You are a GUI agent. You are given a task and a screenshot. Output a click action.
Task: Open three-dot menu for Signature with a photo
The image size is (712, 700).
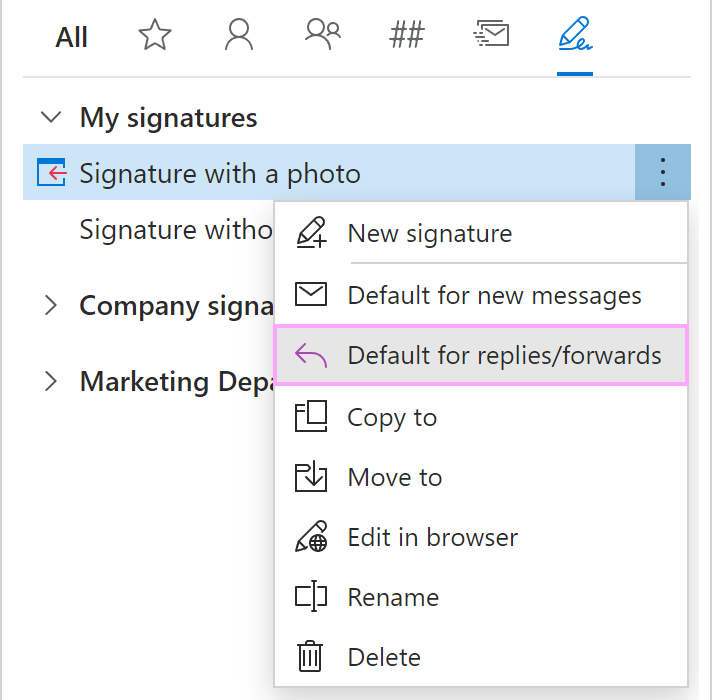click(663, 172)
